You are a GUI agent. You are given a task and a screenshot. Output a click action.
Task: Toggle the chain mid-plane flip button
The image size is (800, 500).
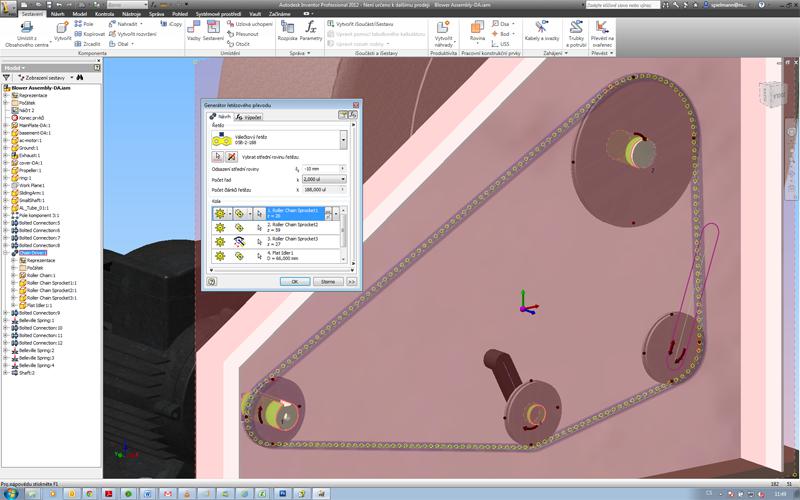pos(232,157)
